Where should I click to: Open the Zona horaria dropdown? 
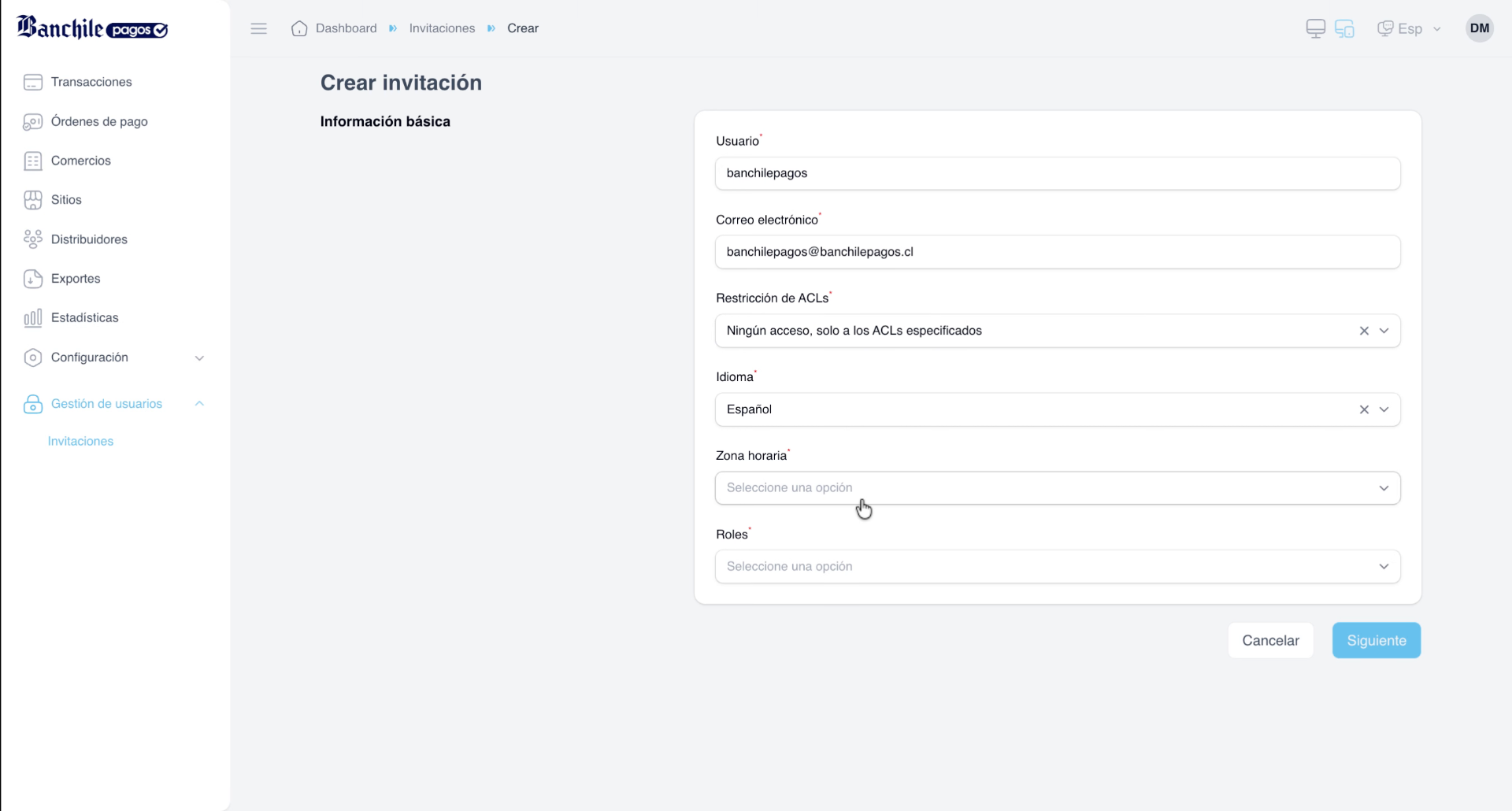[1058, 488]
